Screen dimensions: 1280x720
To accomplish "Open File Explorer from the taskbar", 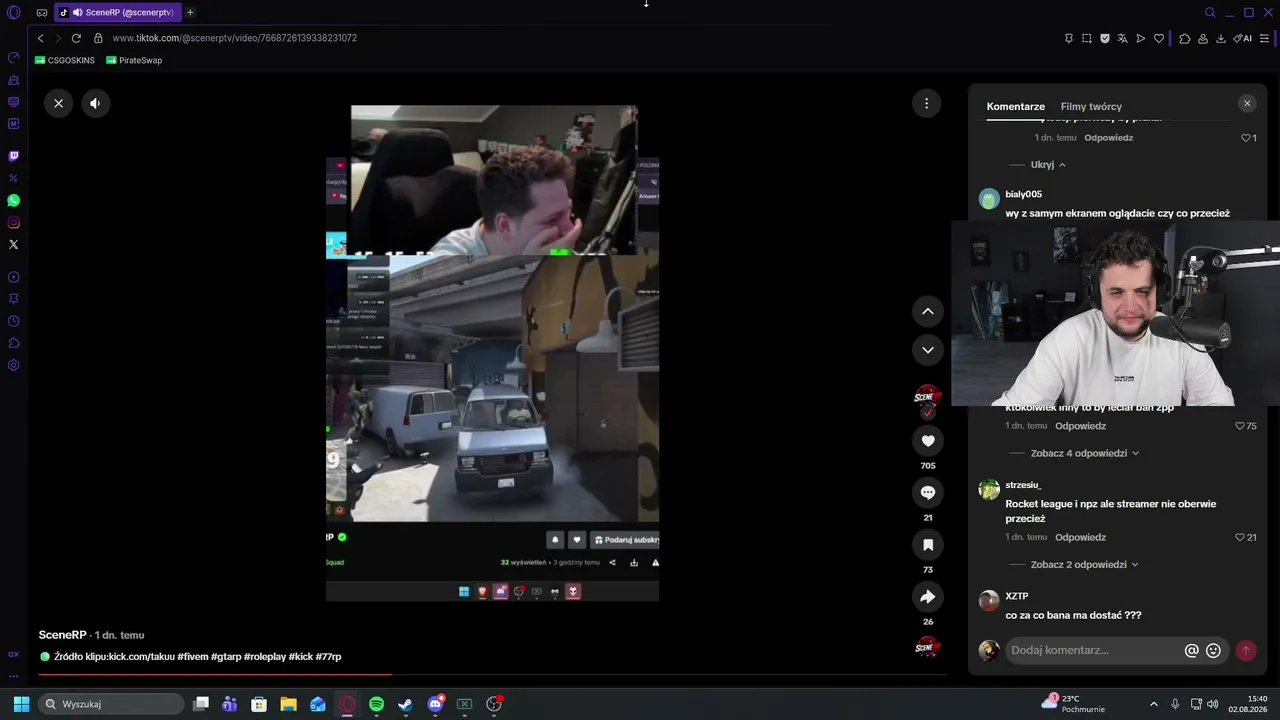I will click(288, 704).
